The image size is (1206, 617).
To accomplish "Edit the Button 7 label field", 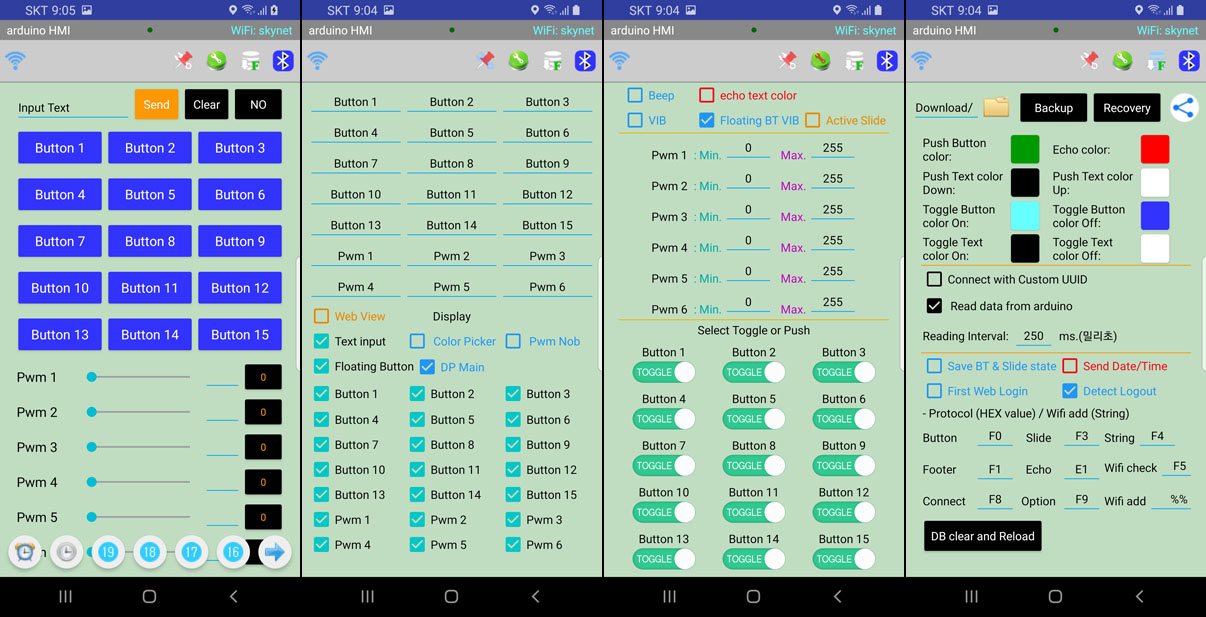I will point(356,163).
